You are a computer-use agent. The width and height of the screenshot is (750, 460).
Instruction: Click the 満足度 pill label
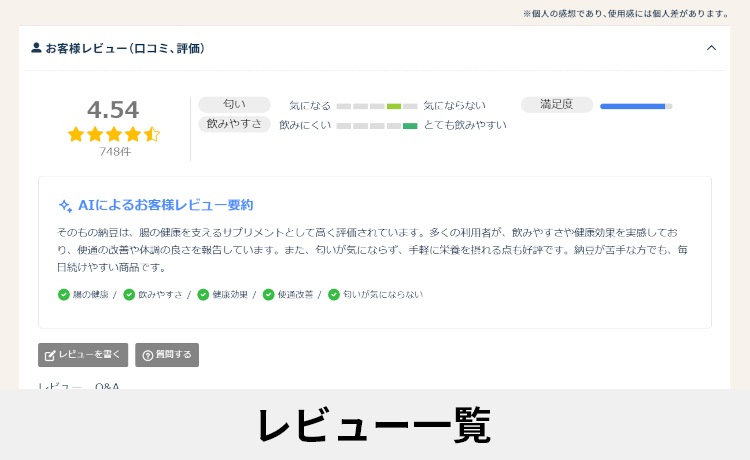(557, 104)
